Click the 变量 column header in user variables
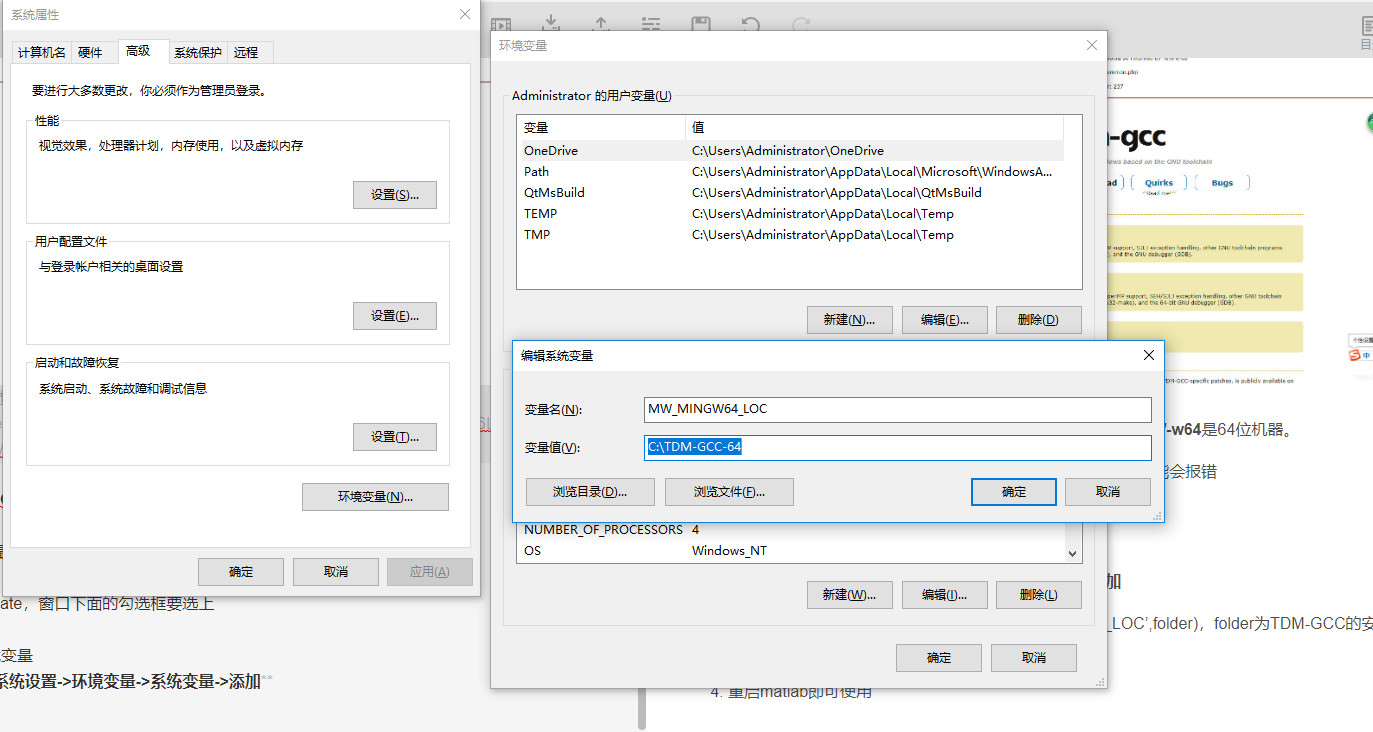This screenshot has height=732, width=1373. click(x=601, y=128)
